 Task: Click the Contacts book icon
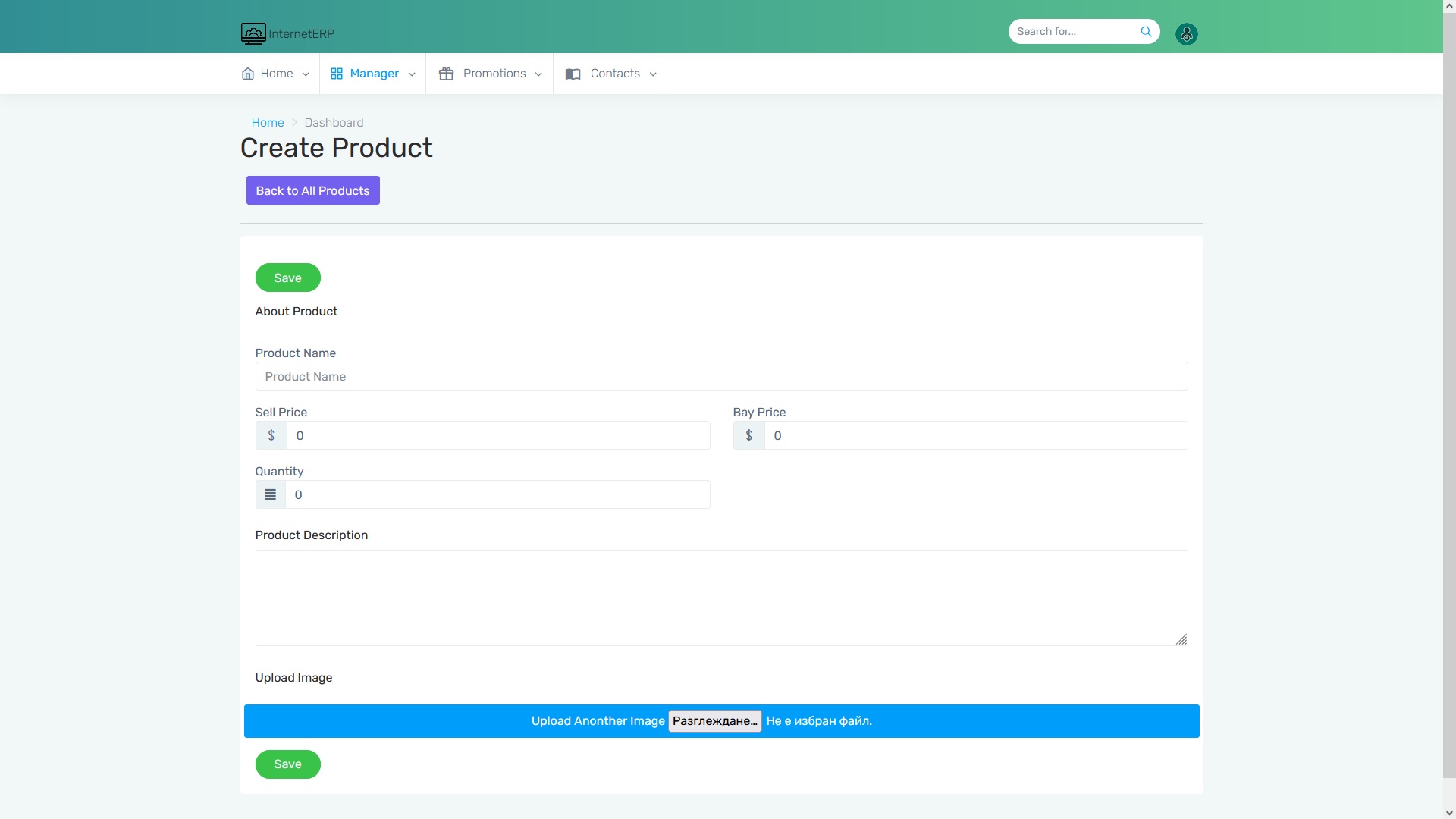click(x=573, y=74)
